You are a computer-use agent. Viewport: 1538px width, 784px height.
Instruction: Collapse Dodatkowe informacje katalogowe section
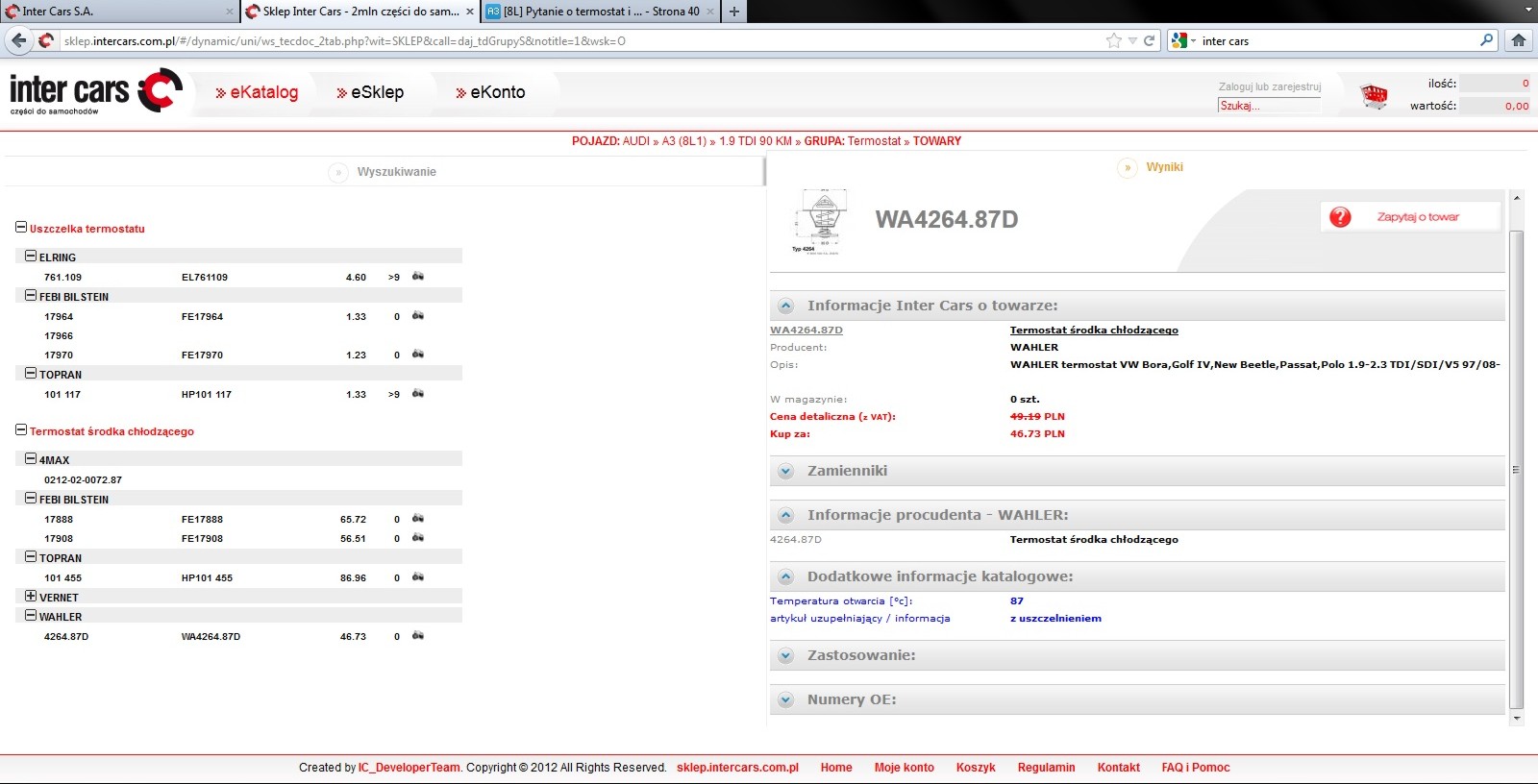click(x=786, y=577)
